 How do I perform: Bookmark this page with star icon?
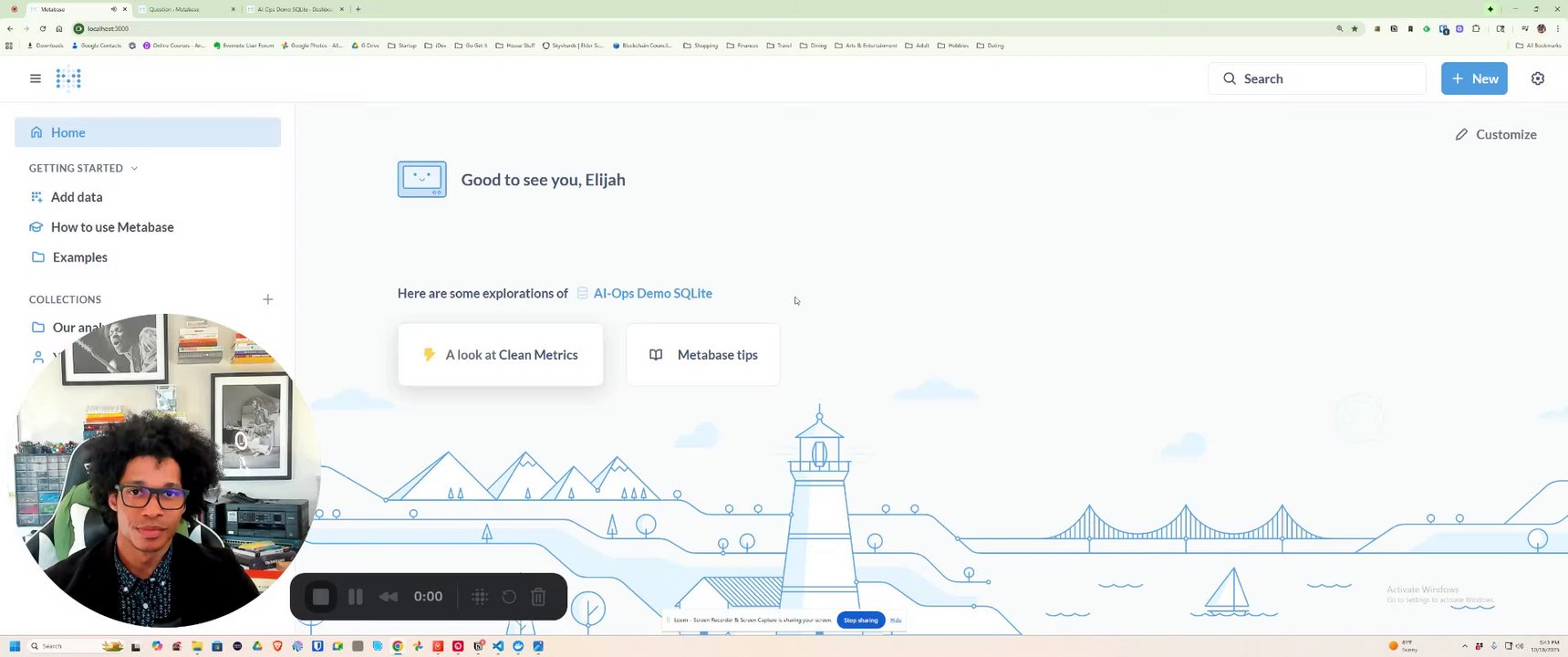(x=1355, y=28)
